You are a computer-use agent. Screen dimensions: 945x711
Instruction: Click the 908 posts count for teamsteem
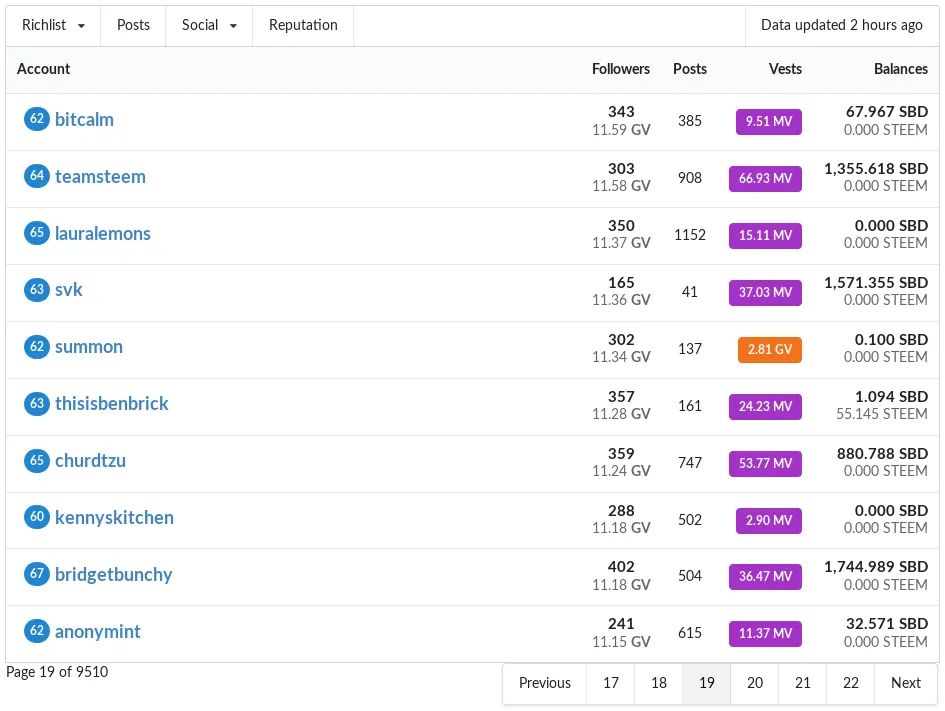(689, 178)
